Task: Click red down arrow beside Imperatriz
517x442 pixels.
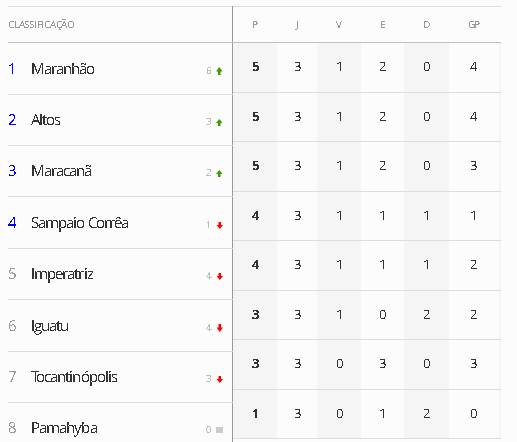Action: point(220,276)
